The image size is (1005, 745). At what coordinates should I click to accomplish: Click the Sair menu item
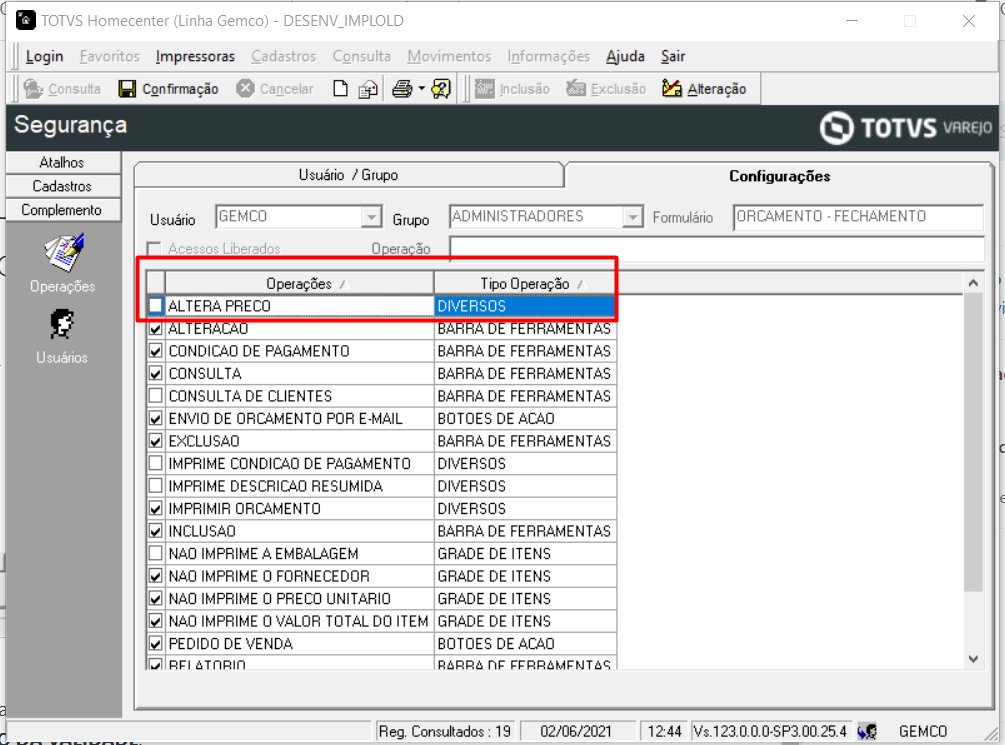(673, 56)
